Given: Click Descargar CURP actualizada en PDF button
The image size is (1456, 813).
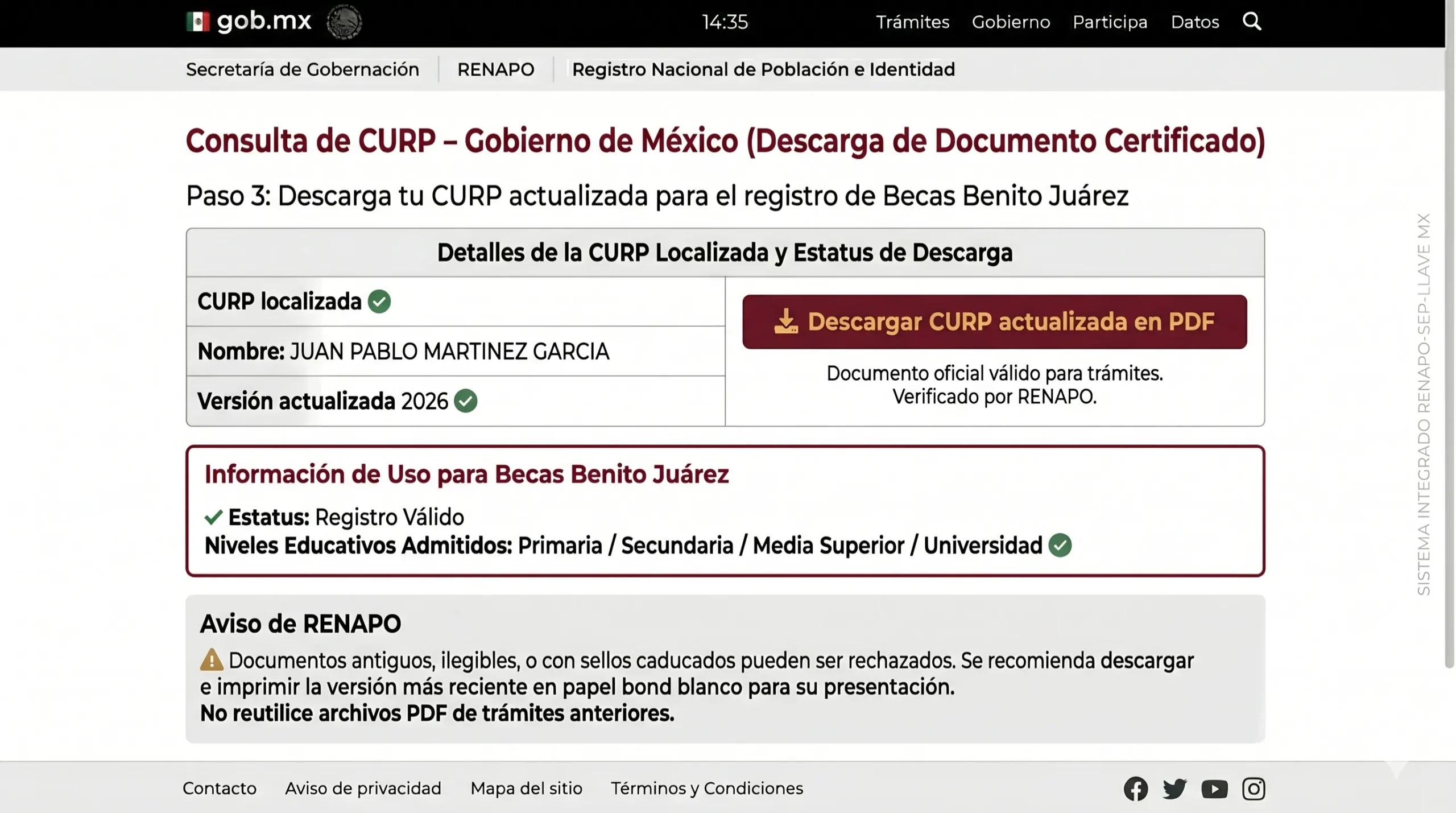Looking at the screenshot, I should point(994,322).
